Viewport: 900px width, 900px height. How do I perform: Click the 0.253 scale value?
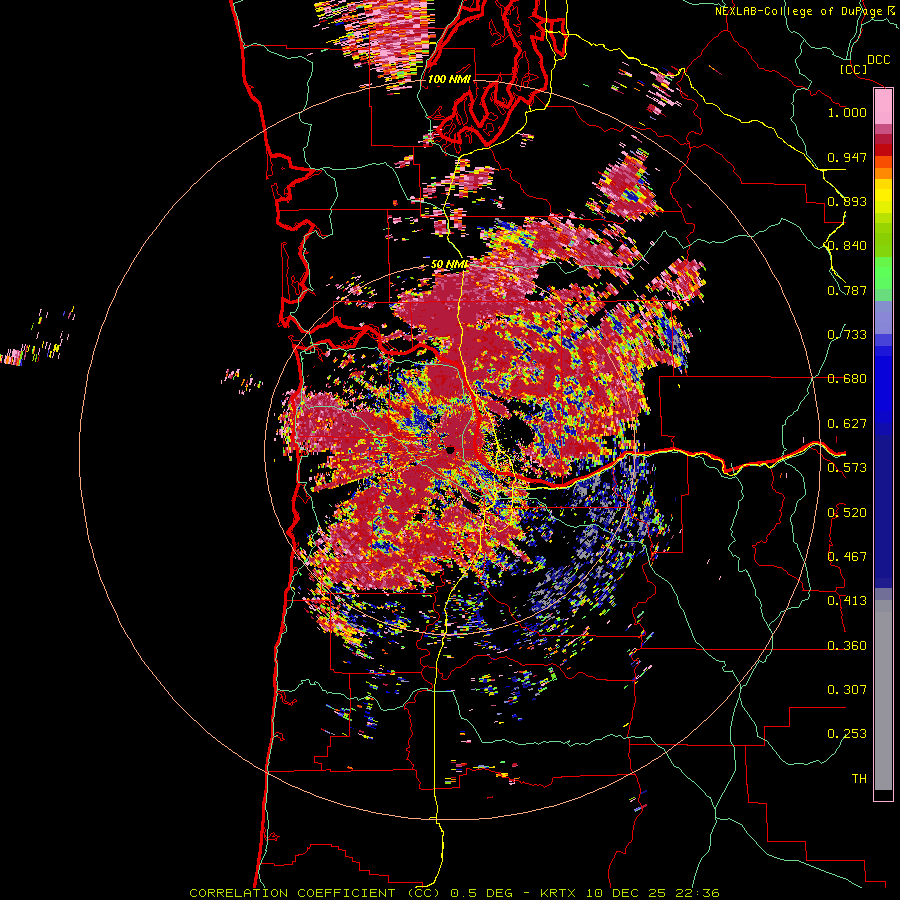tap(847, 734)
